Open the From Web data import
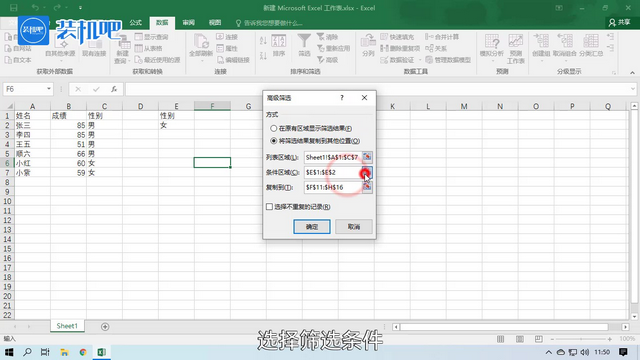Viewport: 640px width, 360px height. pyautogui.click(x=17, y=49)
